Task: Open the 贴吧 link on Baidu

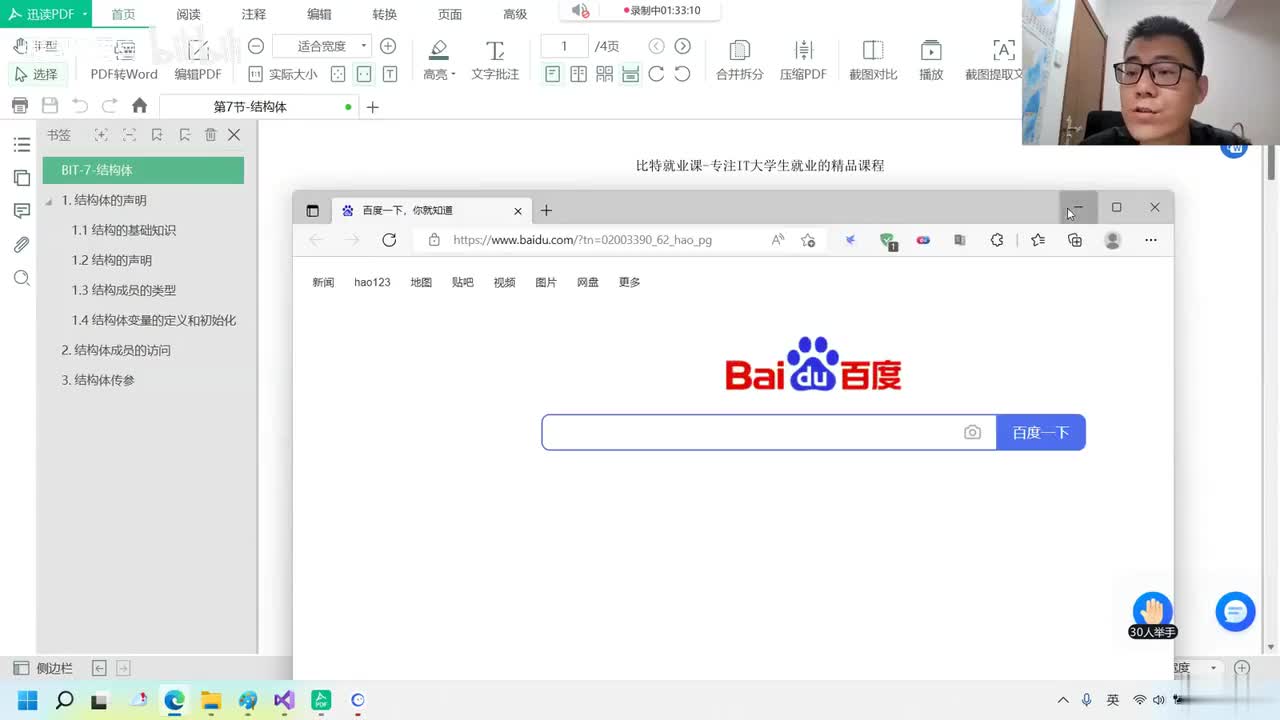Action: coord(462,282)
